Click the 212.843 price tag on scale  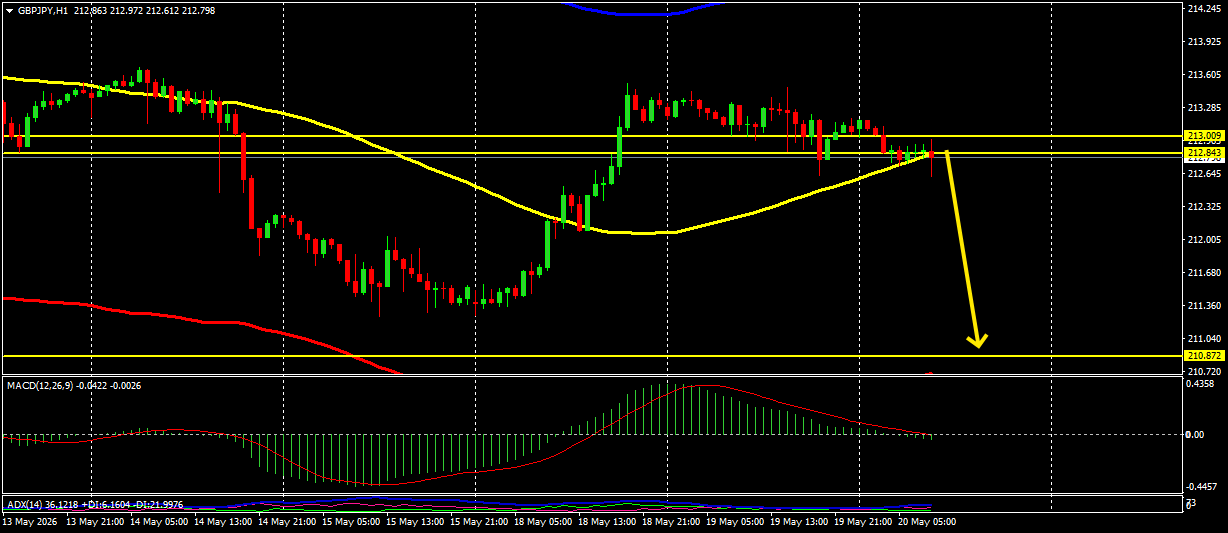1203,152
